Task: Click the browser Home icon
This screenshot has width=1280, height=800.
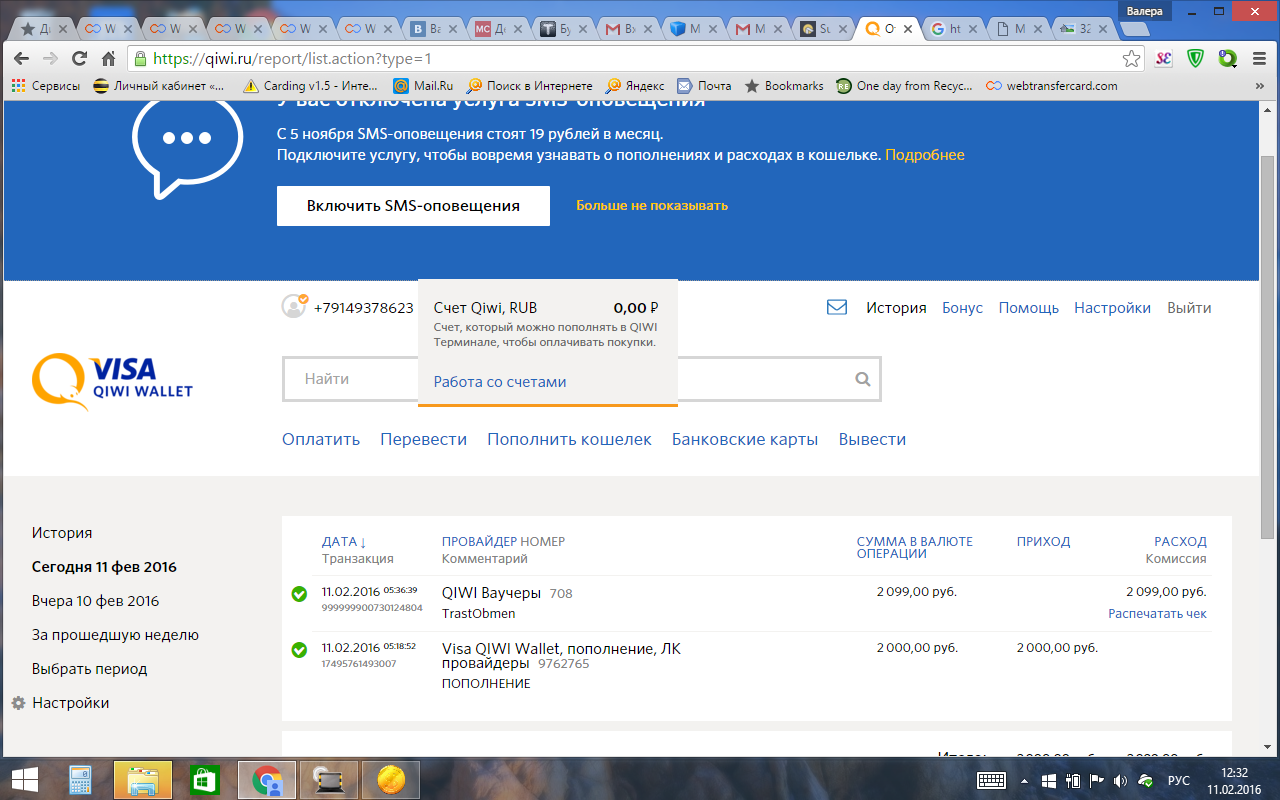Action: click(109, 58)
